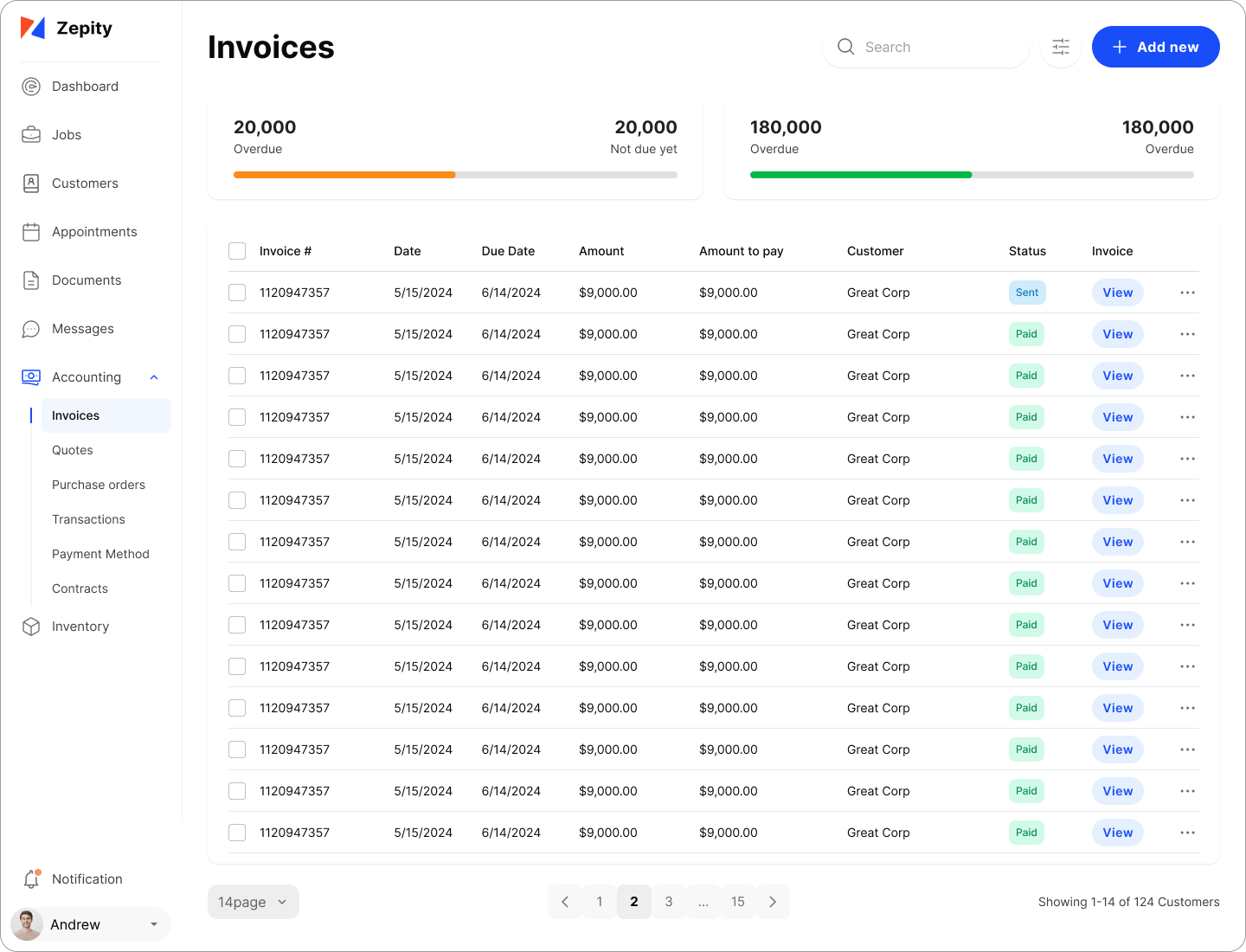This screenshot has height=952, width=1246.
Task: Expand the Andrew user account dropdown
Action: pos(154,924)
